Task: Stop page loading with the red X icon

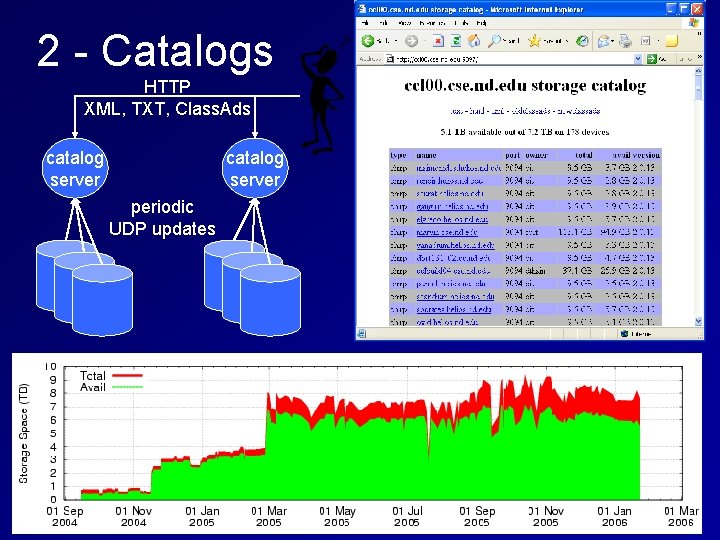Action: [x=438, y=41]
